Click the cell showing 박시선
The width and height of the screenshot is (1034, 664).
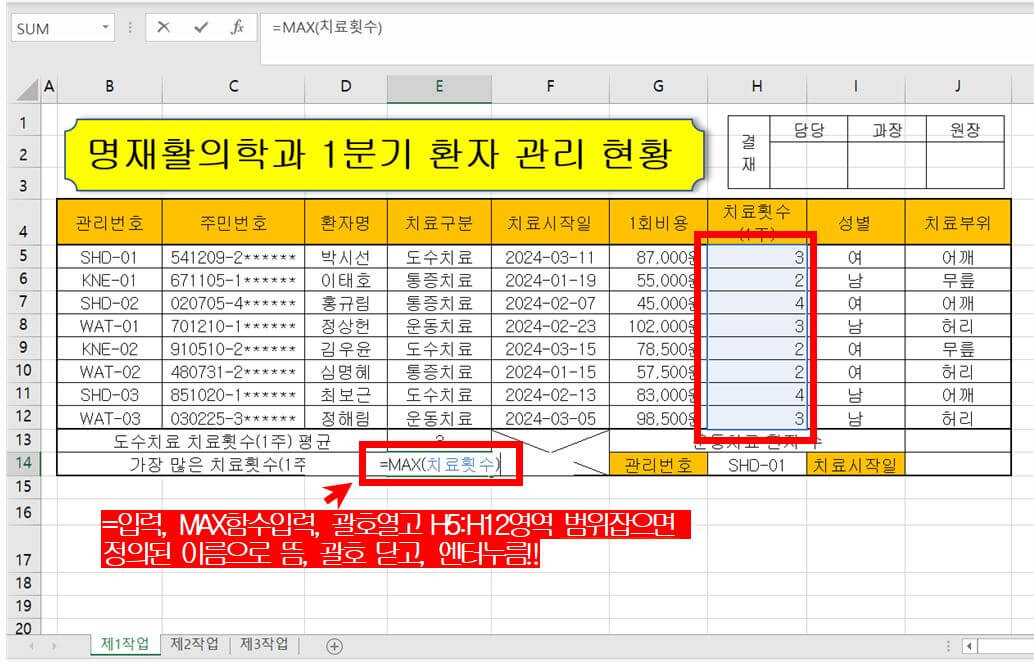click(343, 257)
